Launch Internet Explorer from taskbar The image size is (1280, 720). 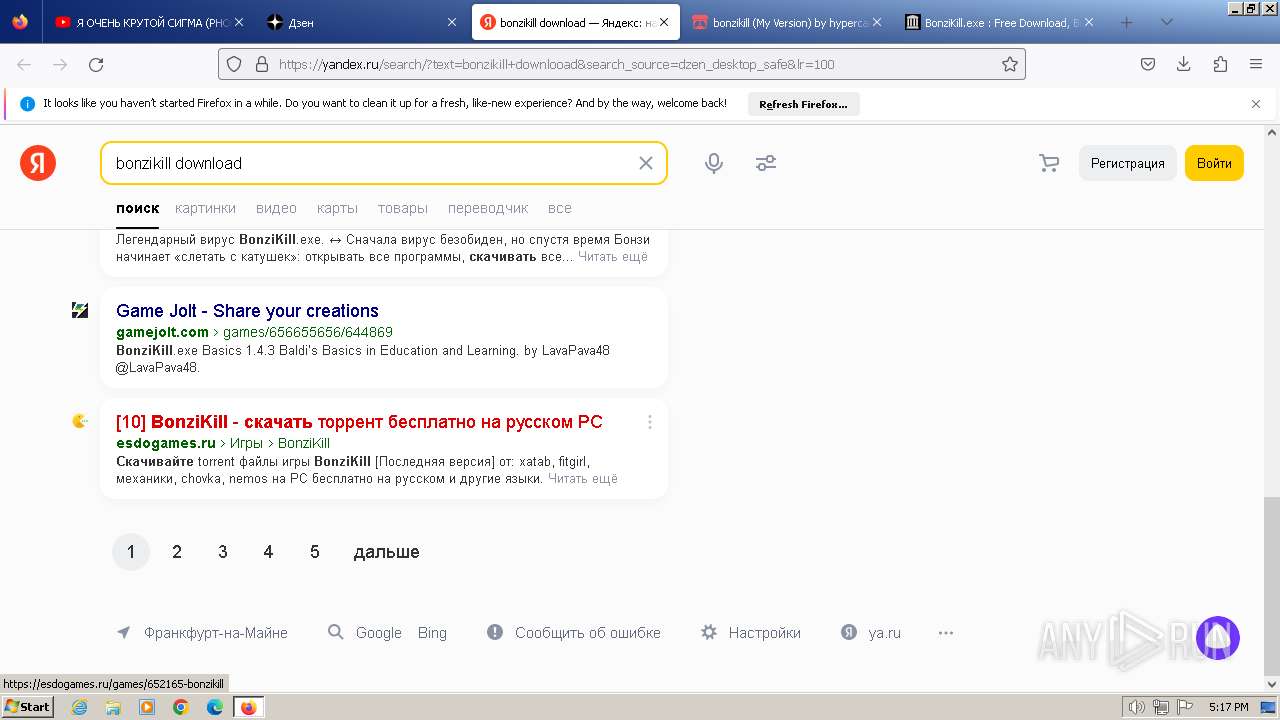(x=80, y=707)
